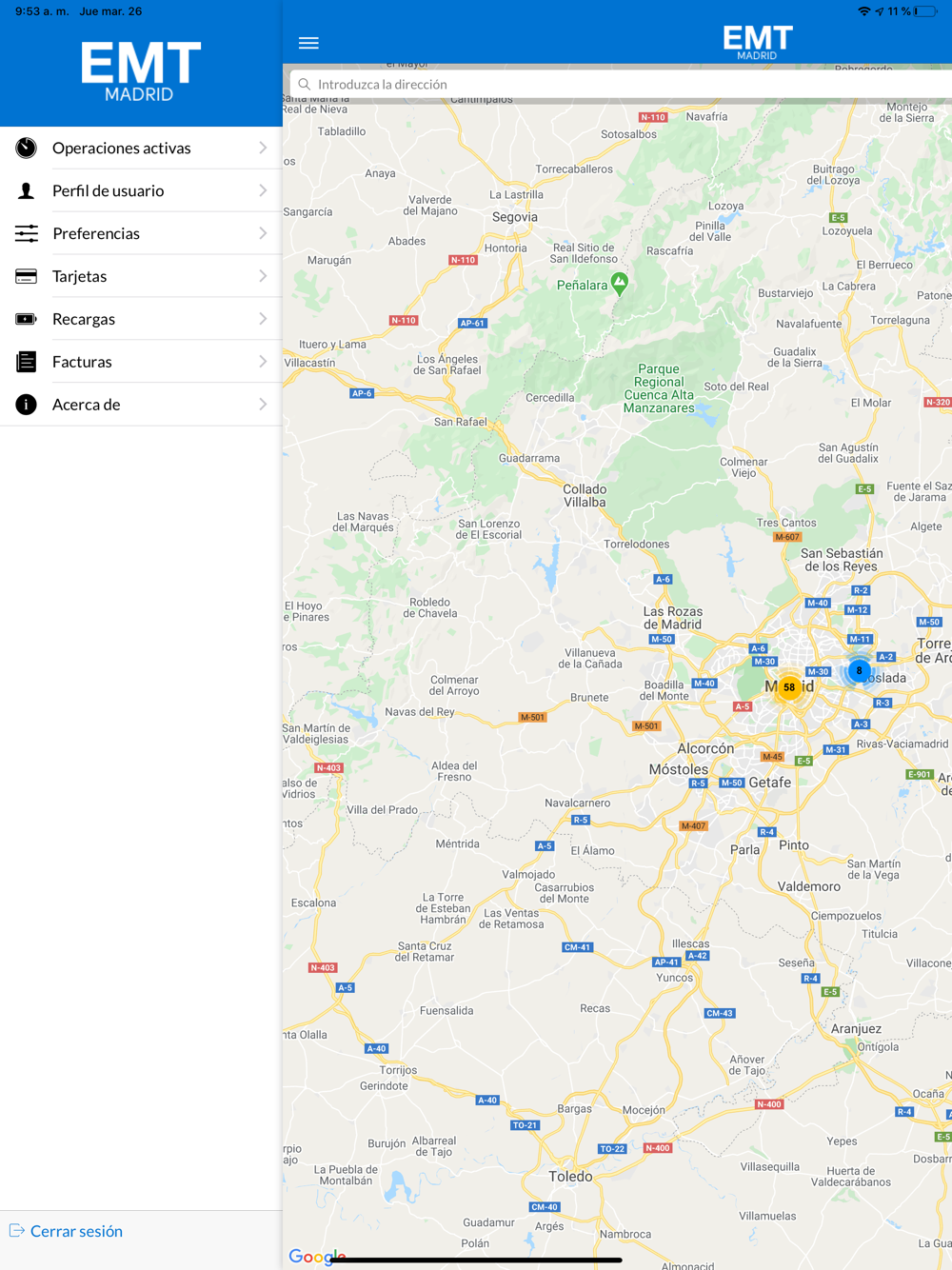Click Getafe label on map

click(x=770, y=783)
